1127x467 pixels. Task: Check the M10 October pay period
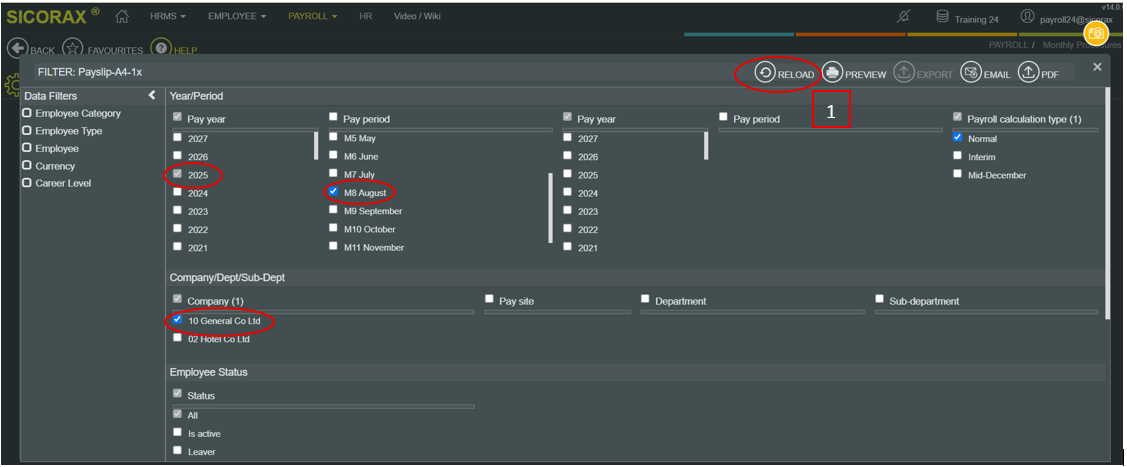(334, 228)
